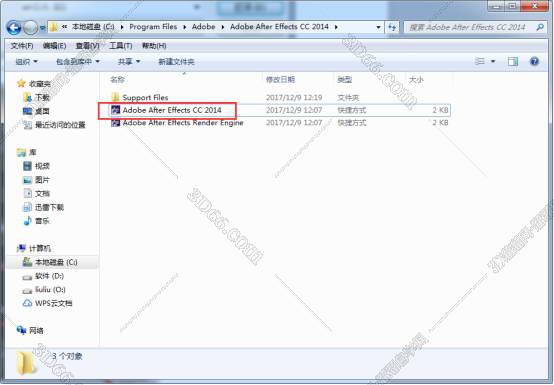This screenshot has height=385, width=554.
Task: Focus the search Adobe After Effects CC 2014 box
Action: 475,27
